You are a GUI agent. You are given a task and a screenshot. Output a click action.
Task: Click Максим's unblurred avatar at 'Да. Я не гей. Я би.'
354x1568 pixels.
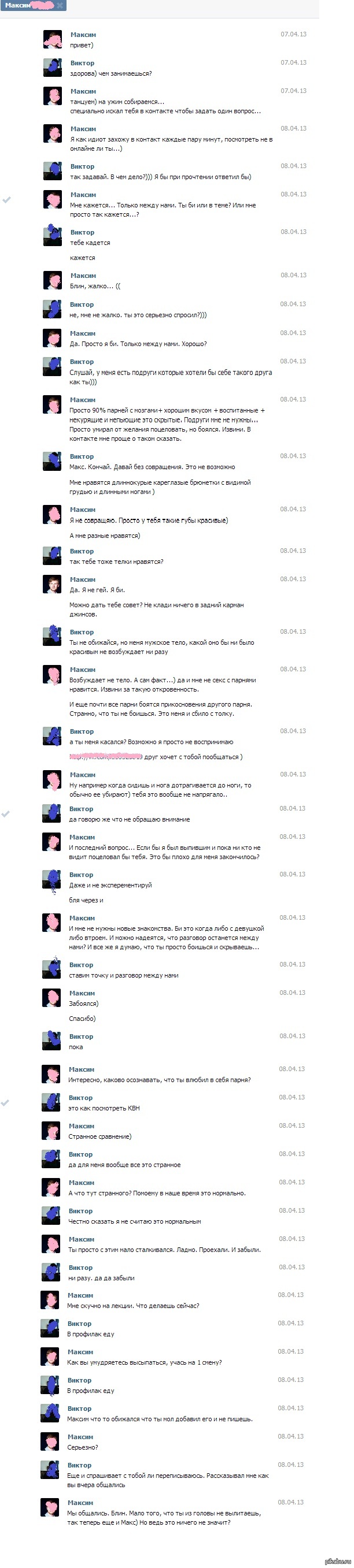point(52,584)
